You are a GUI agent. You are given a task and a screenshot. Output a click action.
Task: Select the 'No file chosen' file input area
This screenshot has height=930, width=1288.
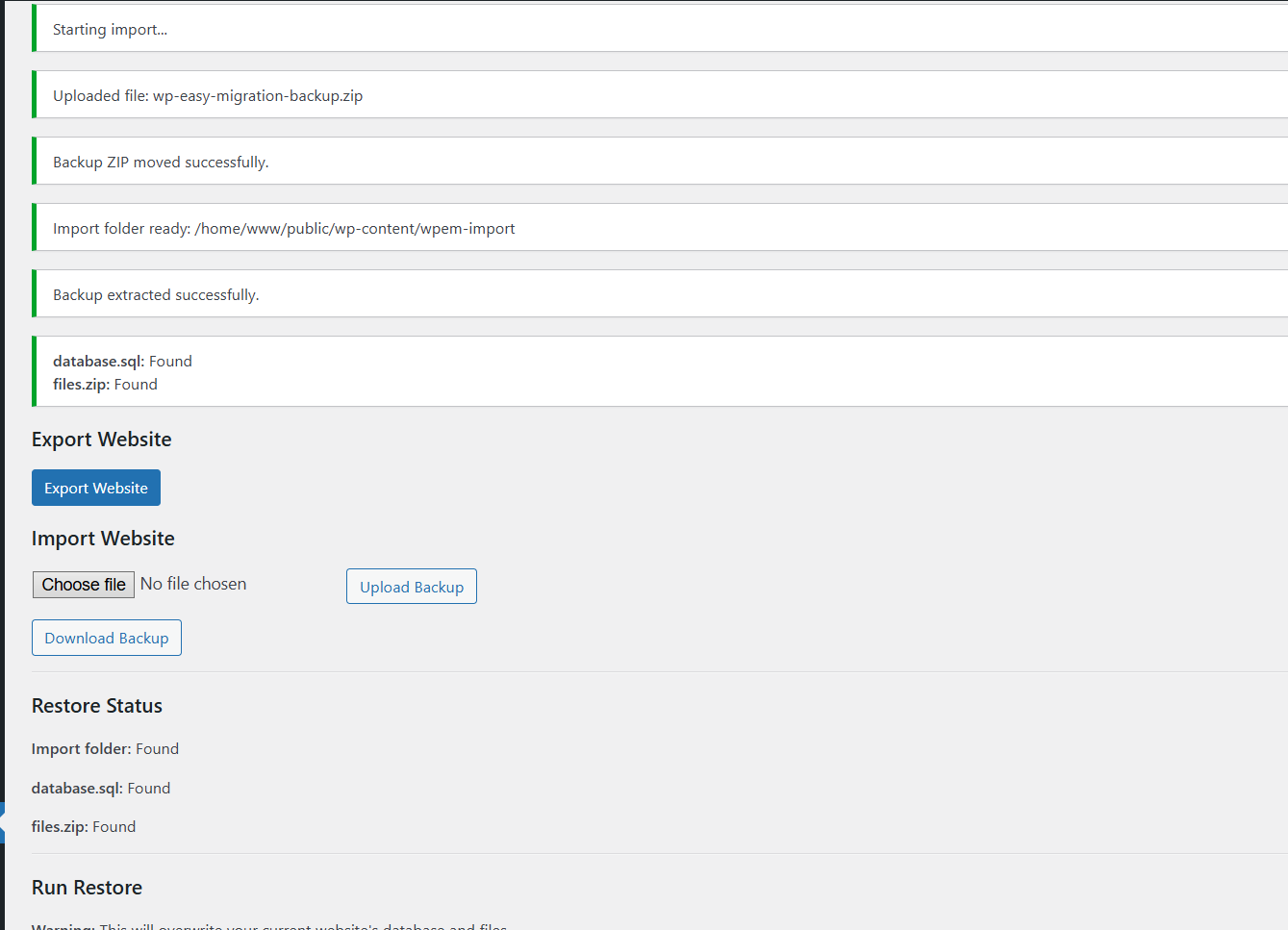tap(193, 584)
